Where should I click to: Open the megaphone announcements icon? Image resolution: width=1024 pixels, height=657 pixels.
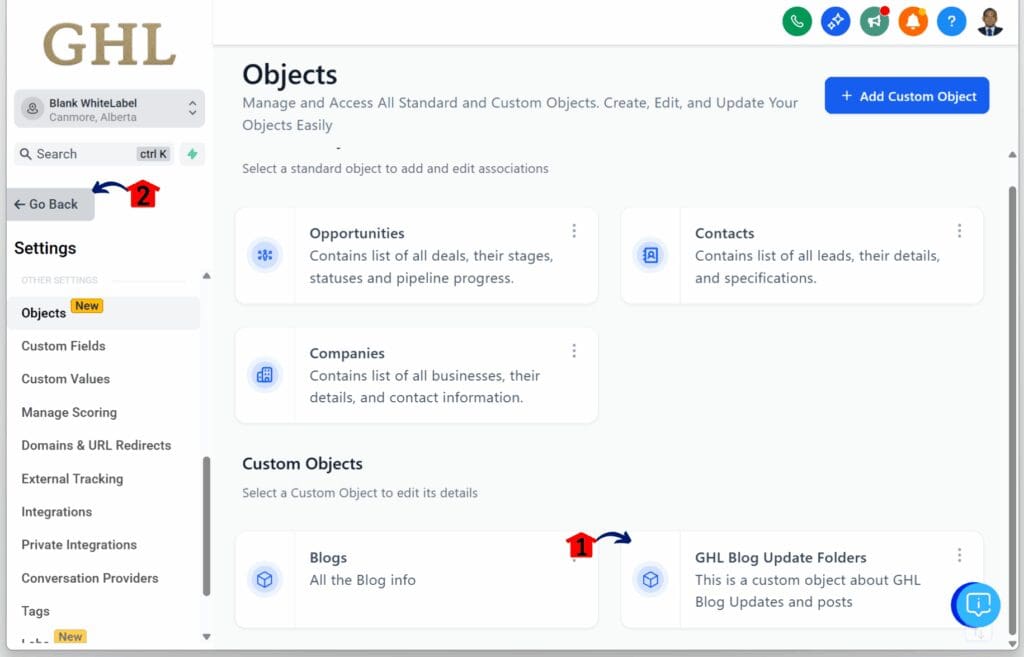(875, 21)
